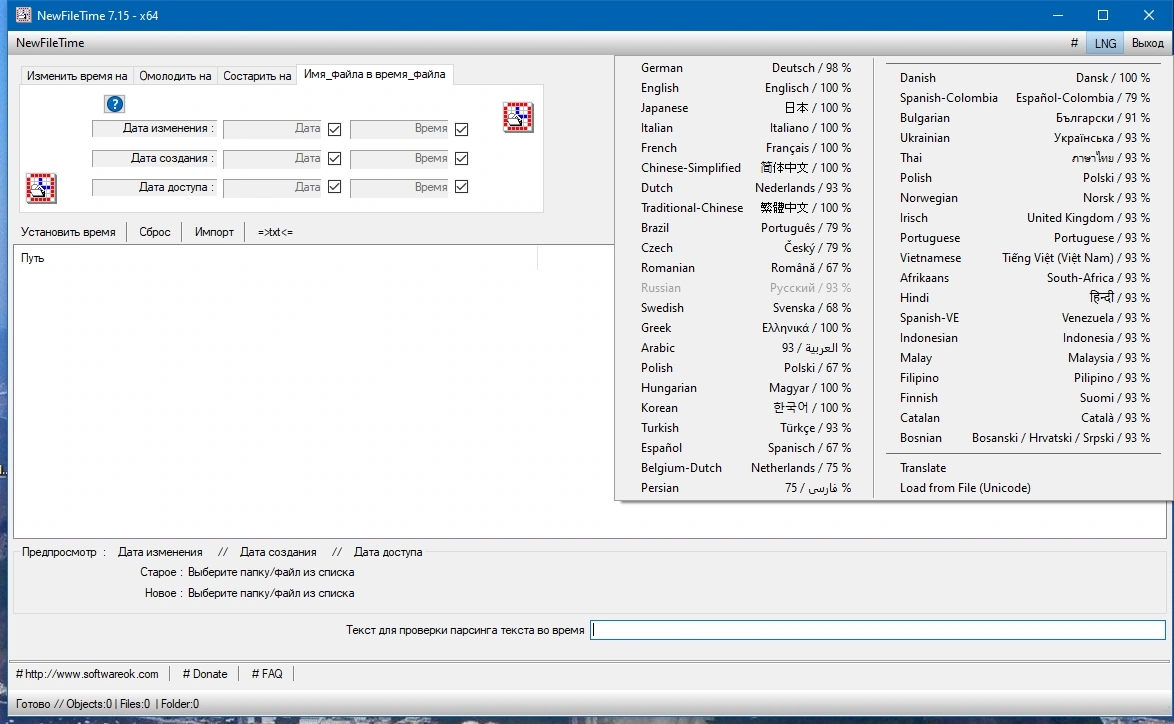The width and height of the screenshot is (1174, 724).
Task: Click the file picker icon beside time fields
Action: [518, 118]
